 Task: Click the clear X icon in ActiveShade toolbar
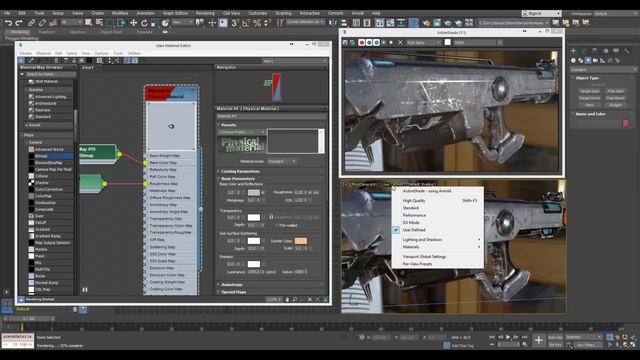tap(400, 42)
